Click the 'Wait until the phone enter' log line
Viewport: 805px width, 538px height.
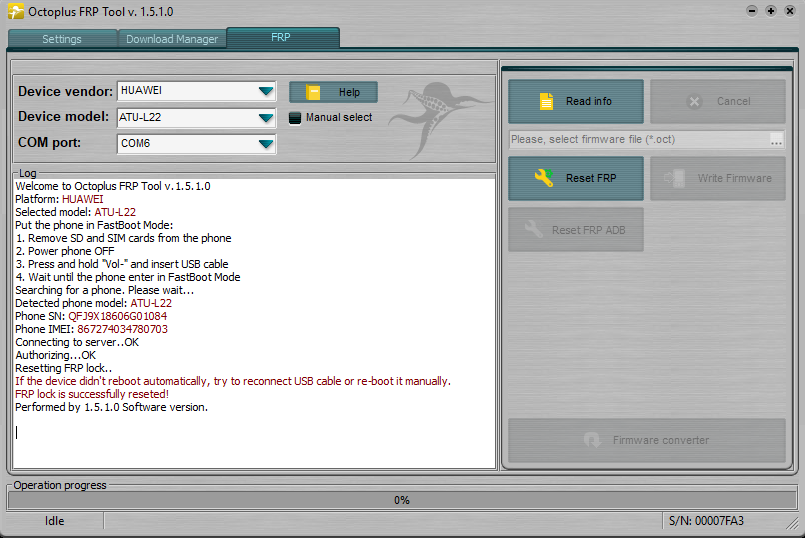[128, 277]
